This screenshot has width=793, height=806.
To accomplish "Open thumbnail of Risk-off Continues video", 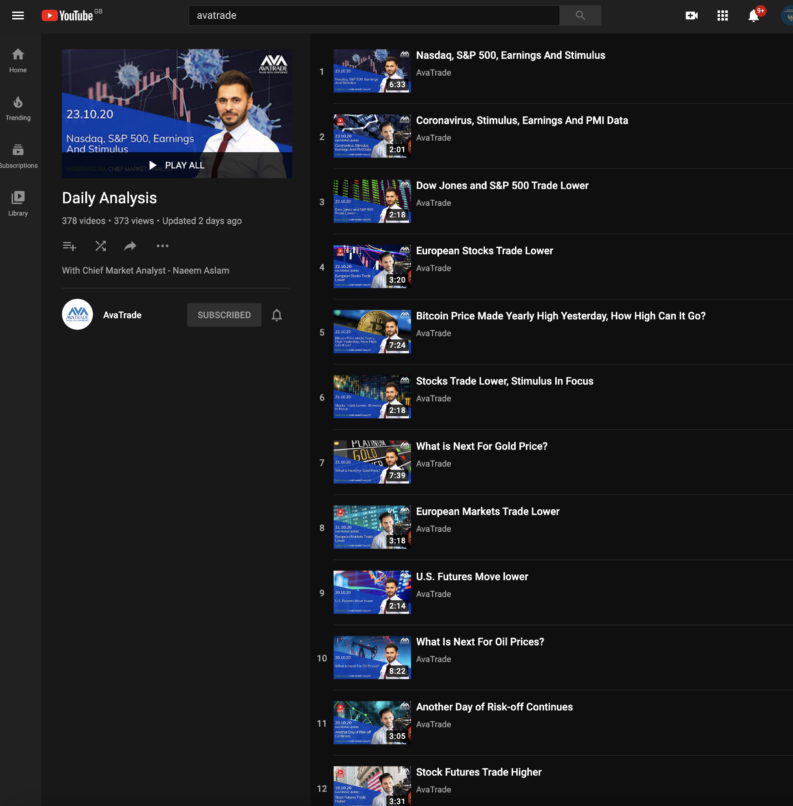I will pyautogui.click(x=372, y=723).
